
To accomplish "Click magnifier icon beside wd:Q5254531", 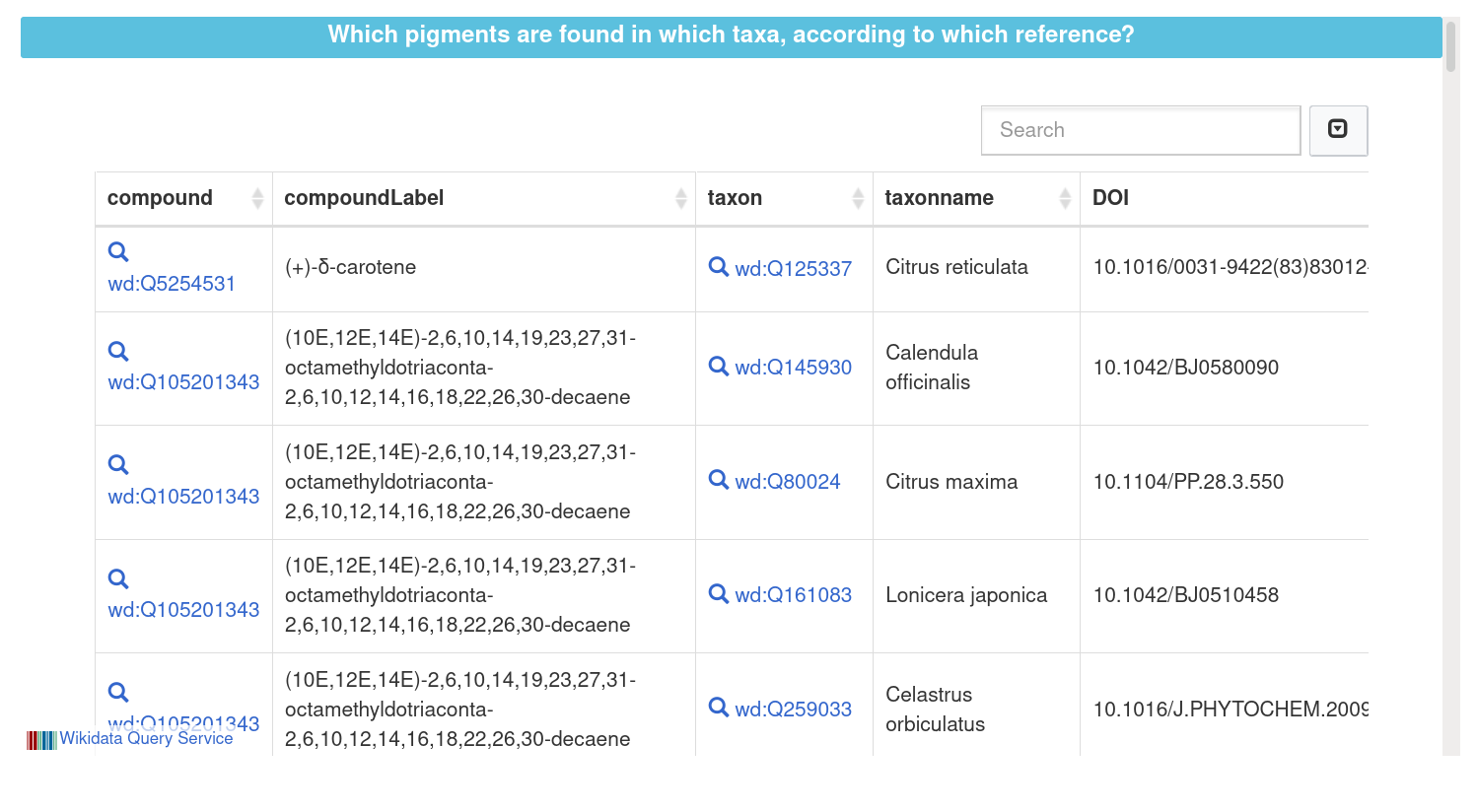I will click(118, 252).
